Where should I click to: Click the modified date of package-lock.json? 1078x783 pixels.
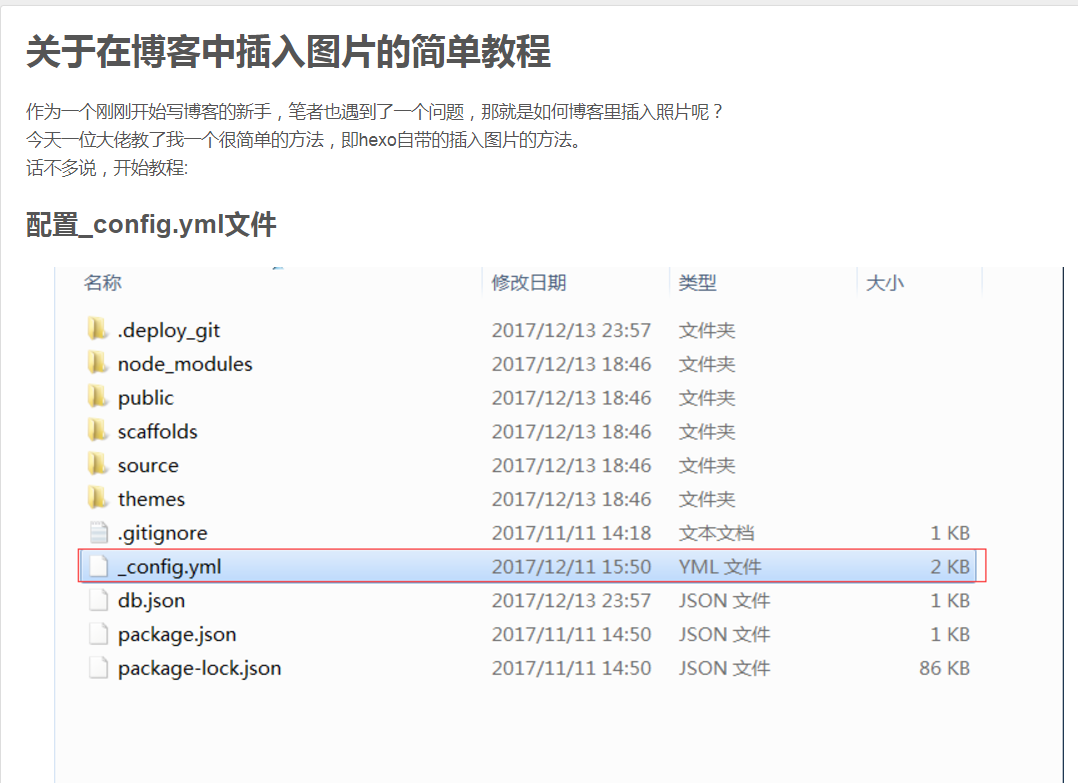(571, 668)
